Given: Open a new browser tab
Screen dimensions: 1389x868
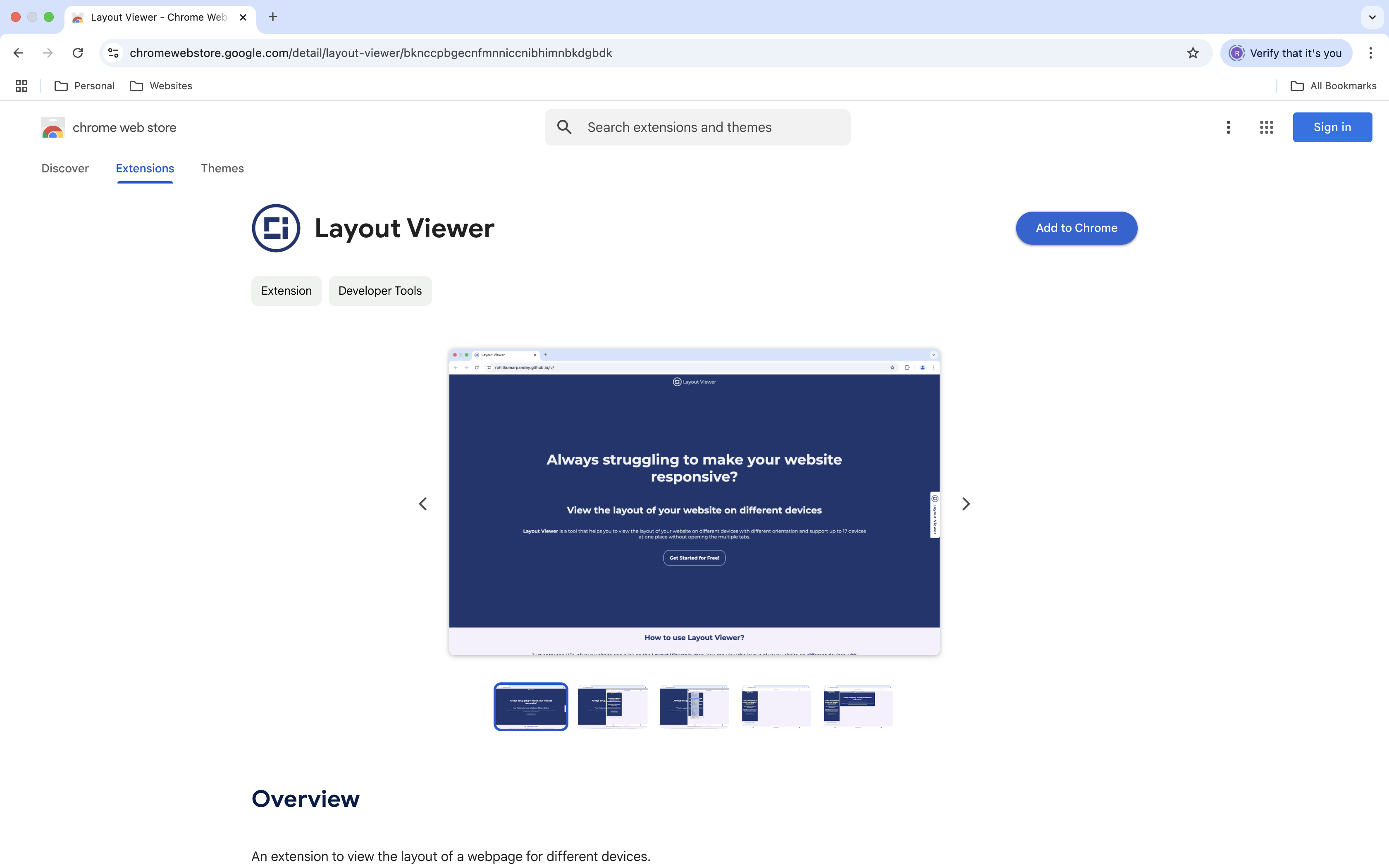Looking at the screenshot, I should click(273, 17).
